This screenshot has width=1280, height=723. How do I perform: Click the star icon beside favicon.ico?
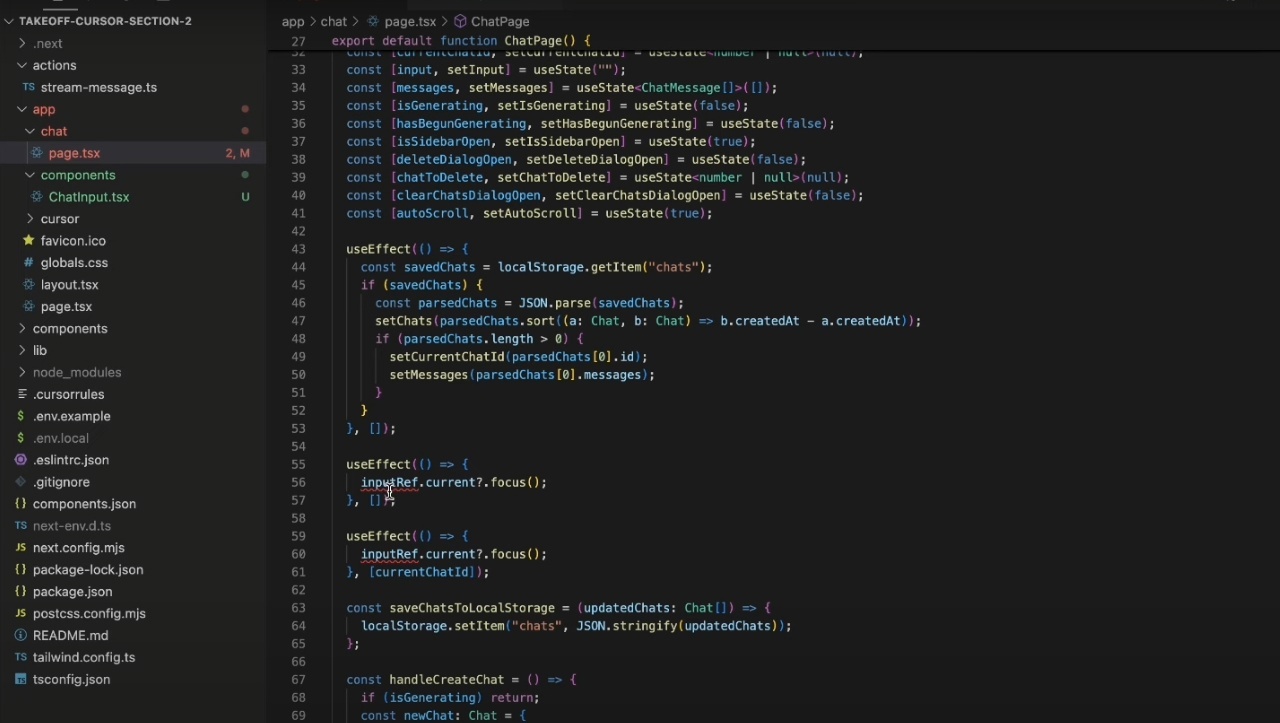click(29, 241)
